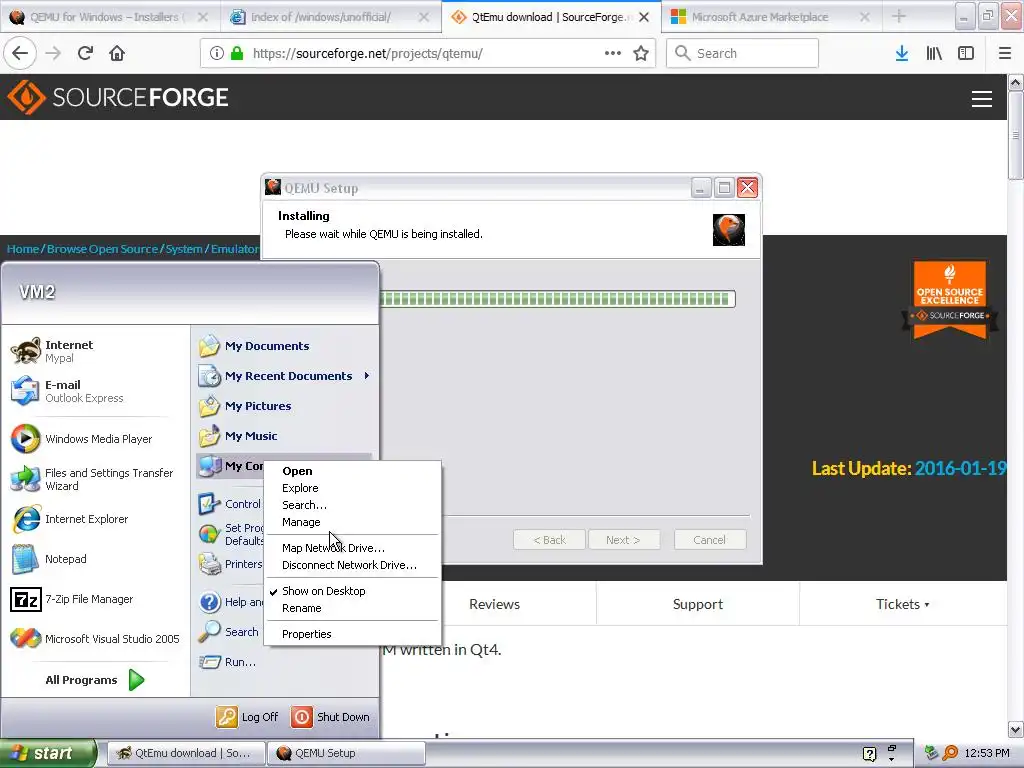Switch to QtEmu download taskbar button
The height and width of the screenshot is (768, 1024).
point(185,753)
